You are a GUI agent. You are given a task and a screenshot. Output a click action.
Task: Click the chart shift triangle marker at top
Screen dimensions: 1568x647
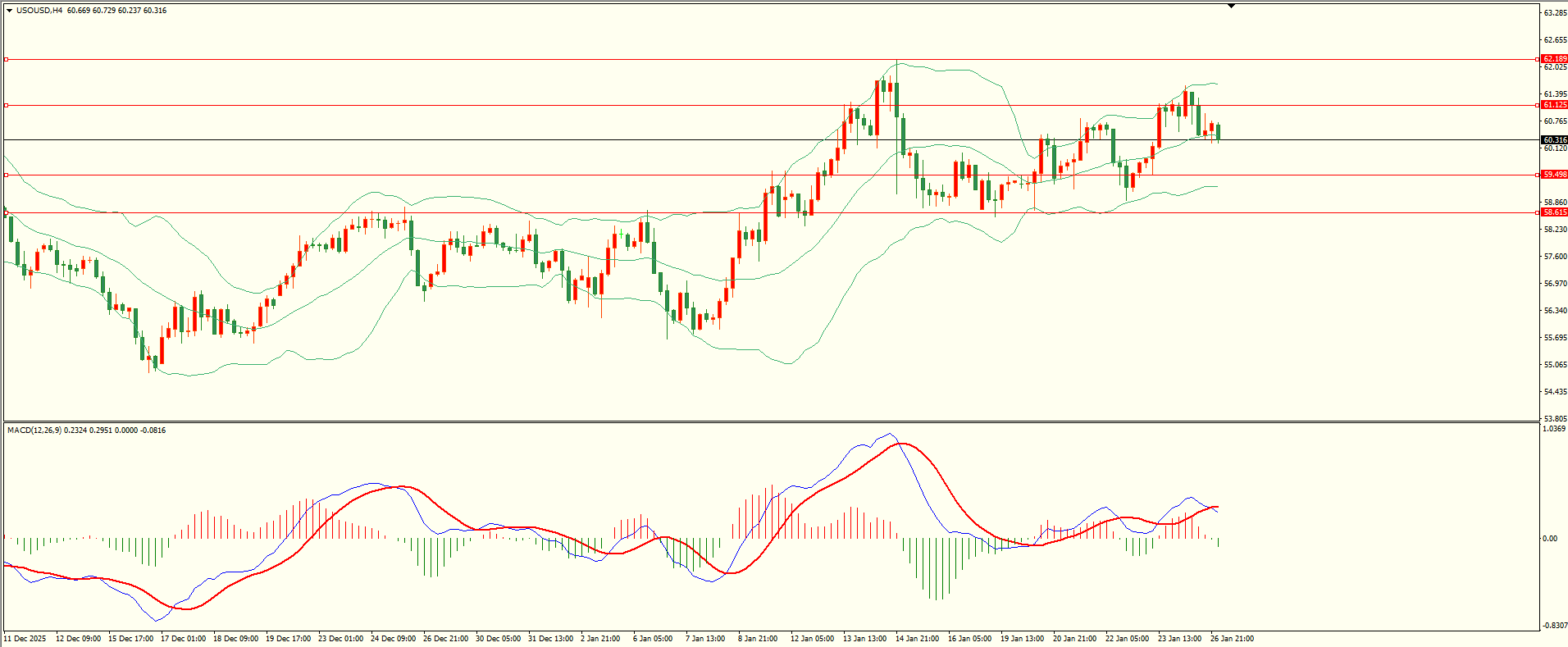1231,6
